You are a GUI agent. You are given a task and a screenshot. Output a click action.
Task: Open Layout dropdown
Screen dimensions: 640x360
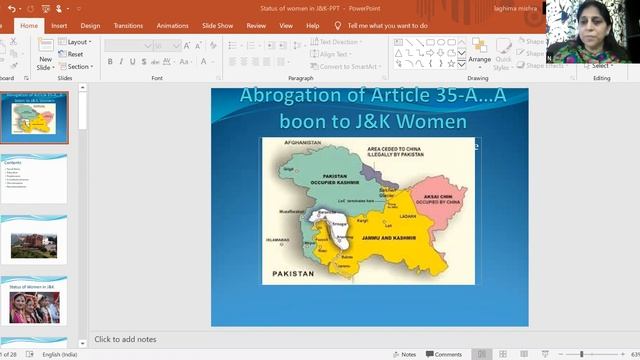tap(75, 42)
